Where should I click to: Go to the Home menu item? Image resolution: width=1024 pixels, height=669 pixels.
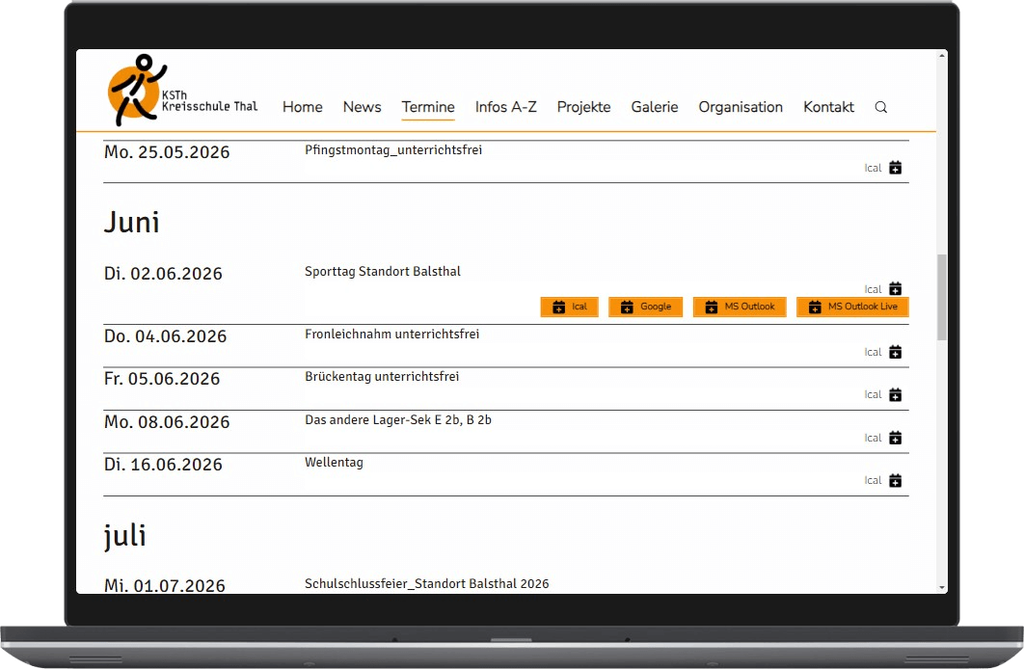click(302, 107)
